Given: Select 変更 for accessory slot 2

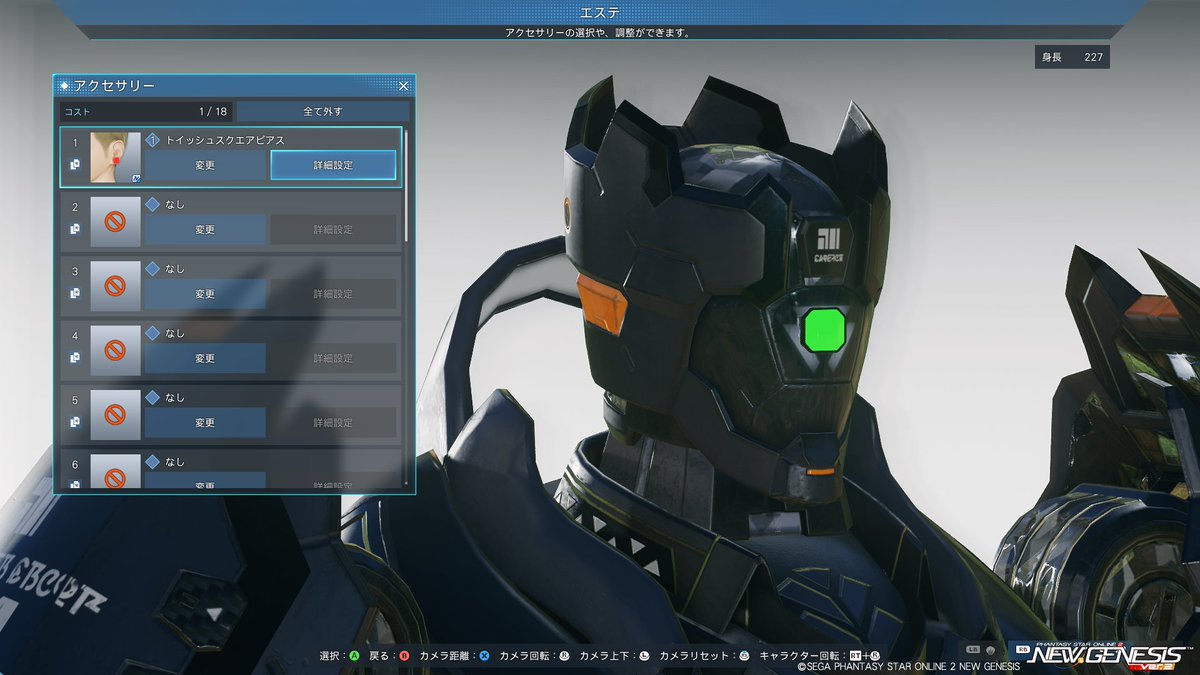Looking at the screenshot, I should point(205,229).
